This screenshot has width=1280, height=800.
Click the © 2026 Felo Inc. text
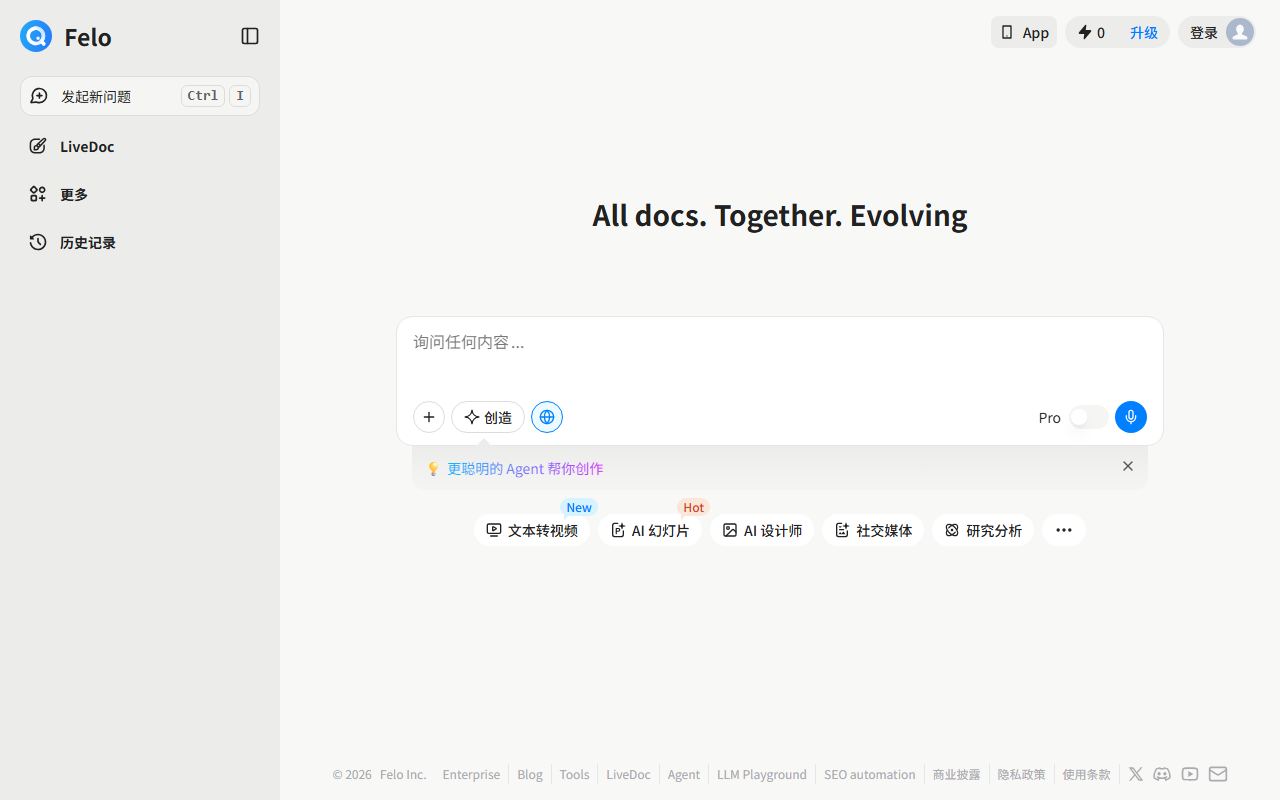[x=379, y=774]
